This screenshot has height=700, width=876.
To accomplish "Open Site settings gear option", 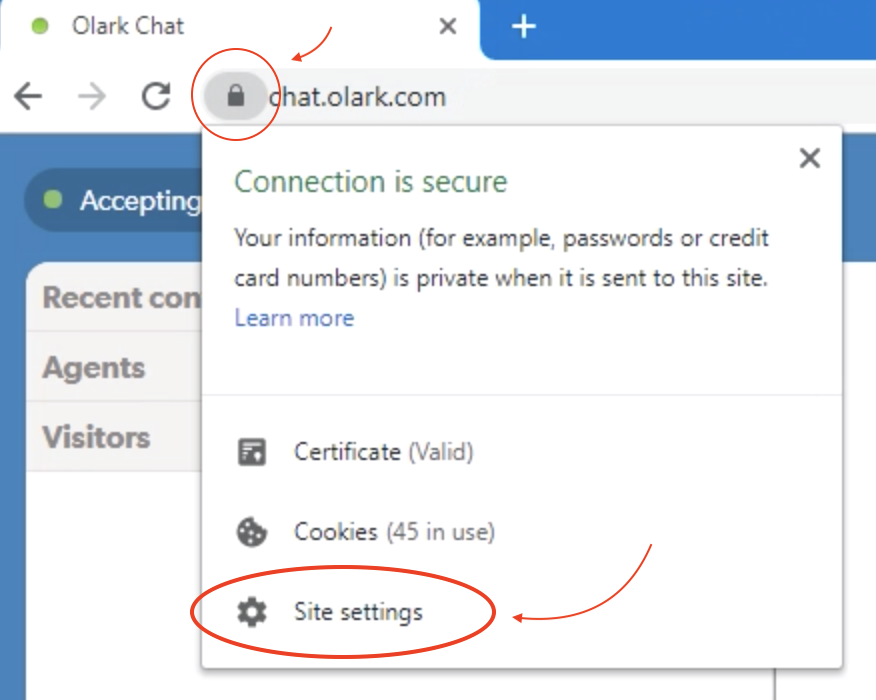I will (x=252, y=612).
